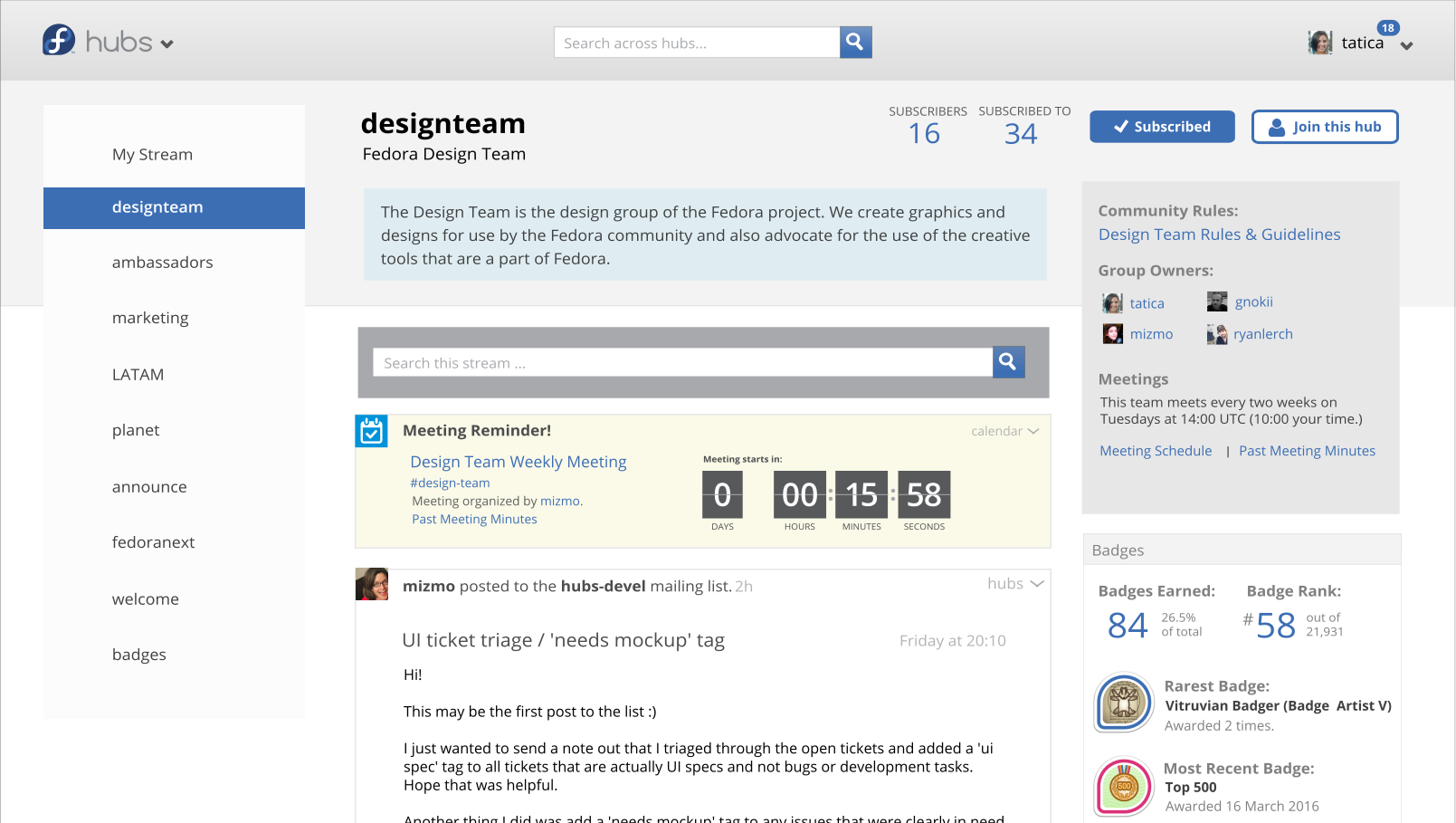Screen dimensions: 1456x823
Task: Open the notification badge showing 18
Action: click(x=1388, y=28)
